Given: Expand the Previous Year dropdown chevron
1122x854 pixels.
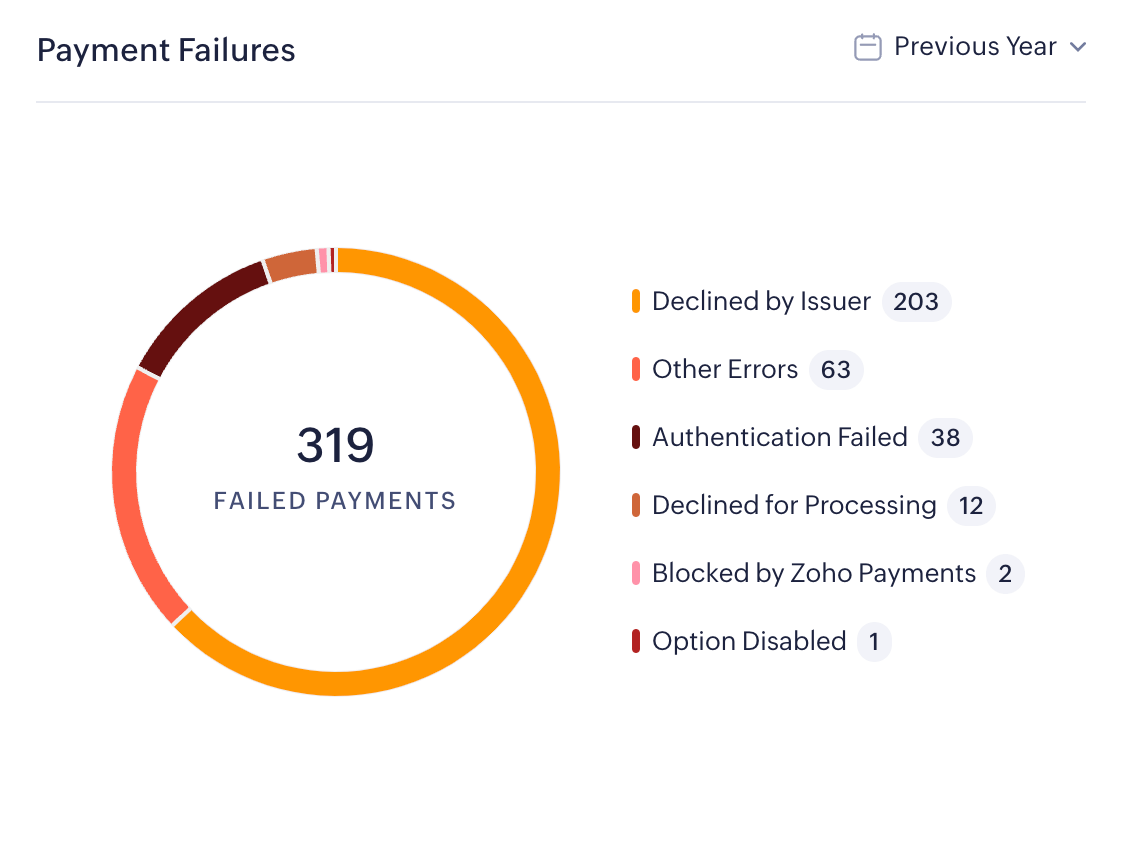Looking at the screenshot, I should (1077, 47).
